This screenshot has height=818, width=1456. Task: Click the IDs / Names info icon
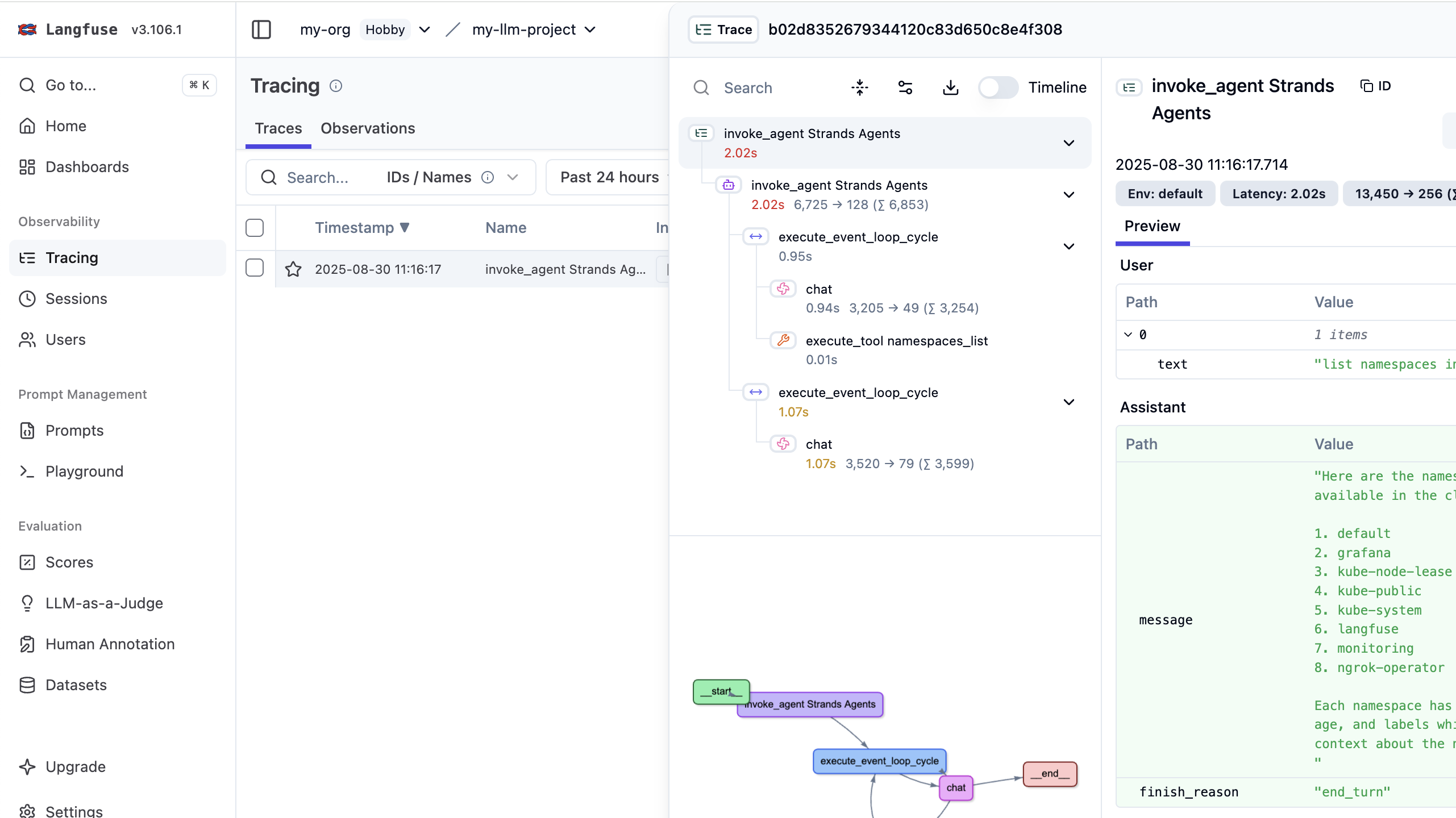(488, 177)
